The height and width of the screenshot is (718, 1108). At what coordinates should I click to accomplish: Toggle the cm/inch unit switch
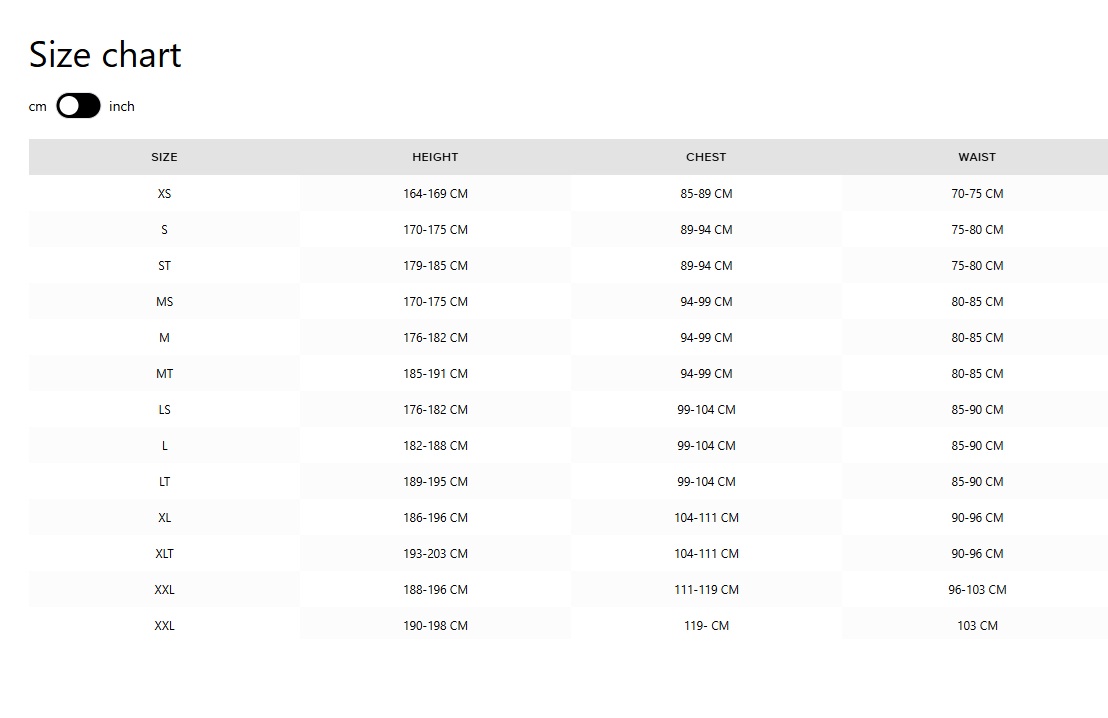[78, 106]
